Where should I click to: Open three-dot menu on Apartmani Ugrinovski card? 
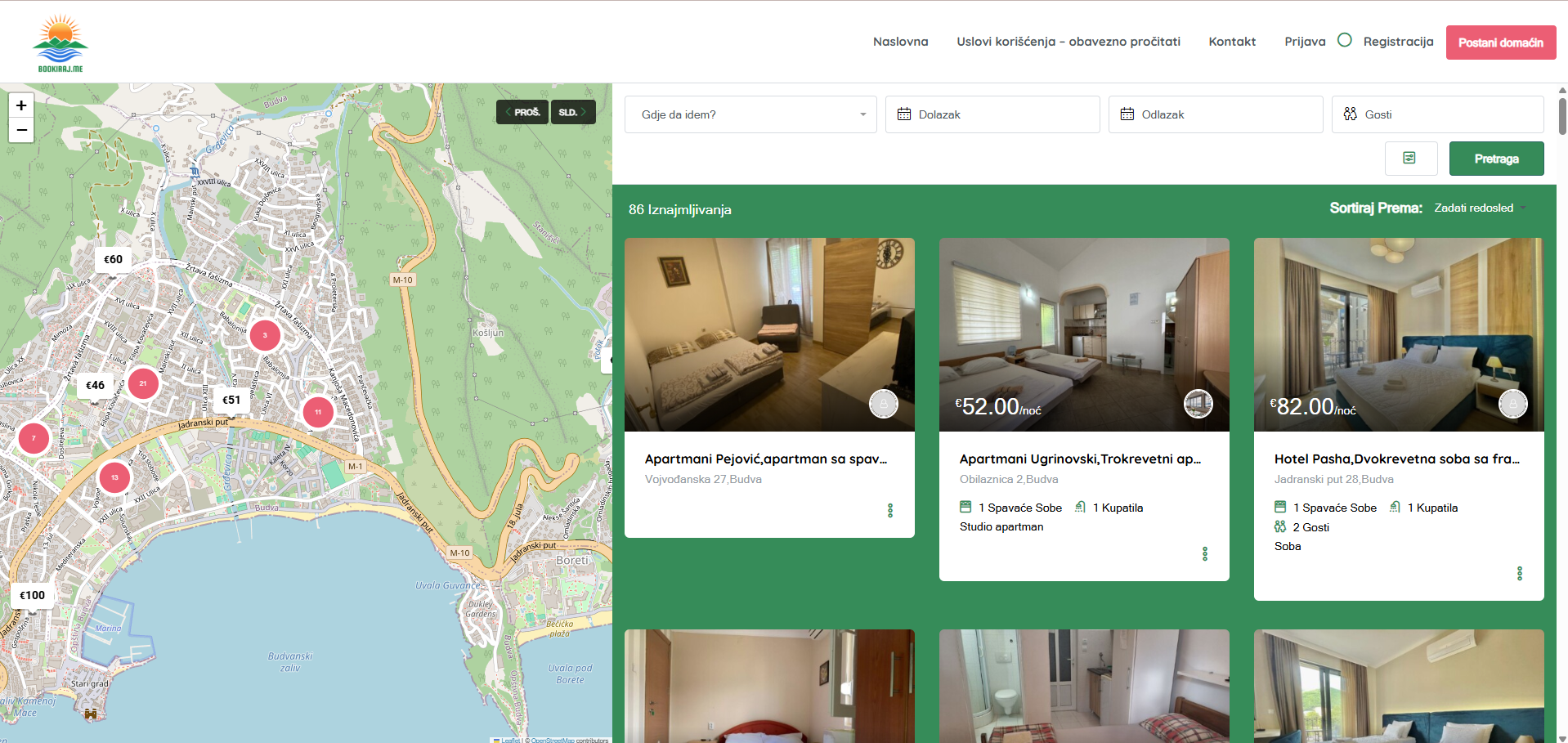(x=1205, y=554)
